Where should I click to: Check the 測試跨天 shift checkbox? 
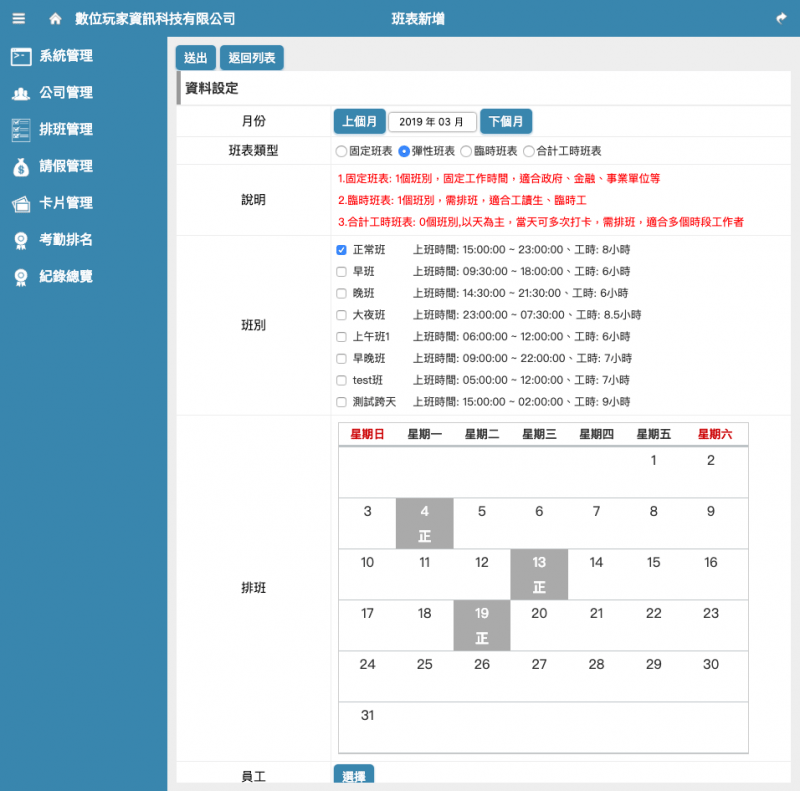341,402
